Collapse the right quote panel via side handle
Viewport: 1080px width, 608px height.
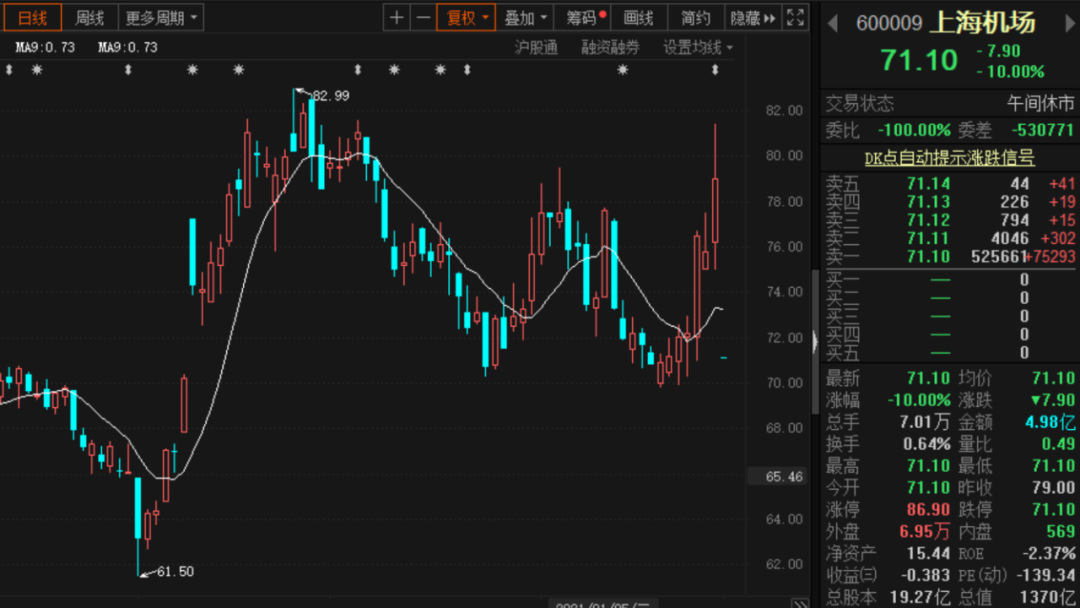tap(815, 343)
